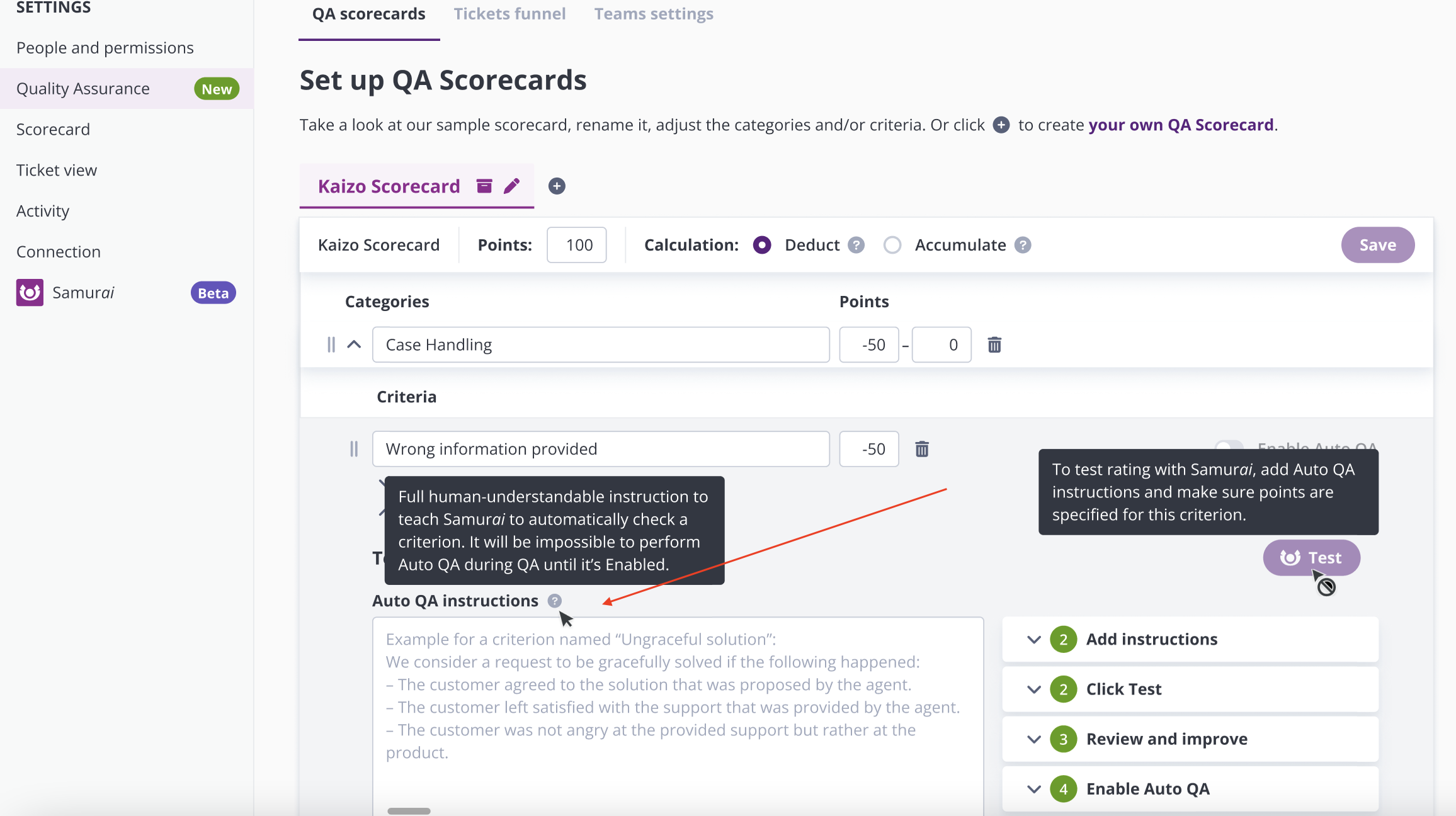The image size is (1456, 816).
Task: Collapse the Case Handling category
Action: coord(354,344)
